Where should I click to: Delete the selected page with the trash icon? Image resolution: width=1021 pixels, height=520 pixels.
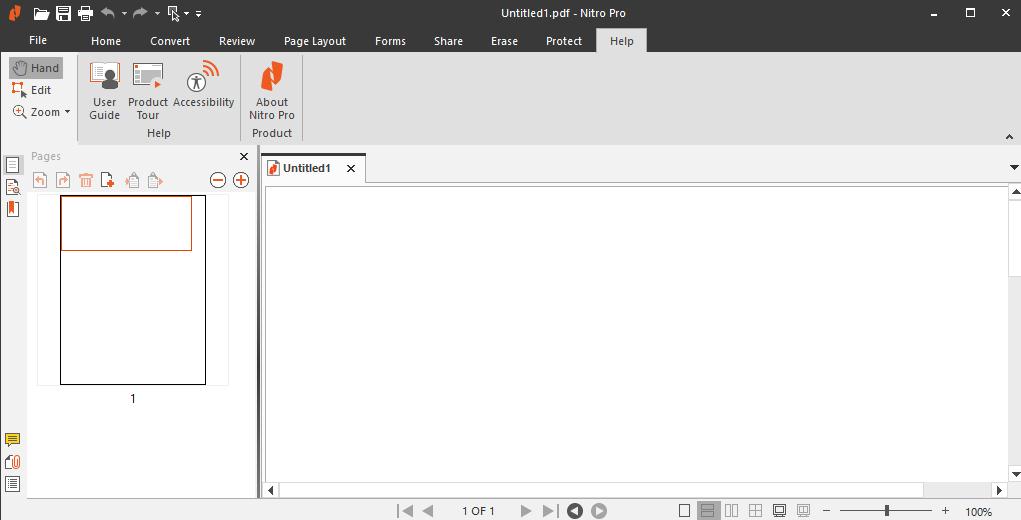pyautogui.click(x=86, y=180)
